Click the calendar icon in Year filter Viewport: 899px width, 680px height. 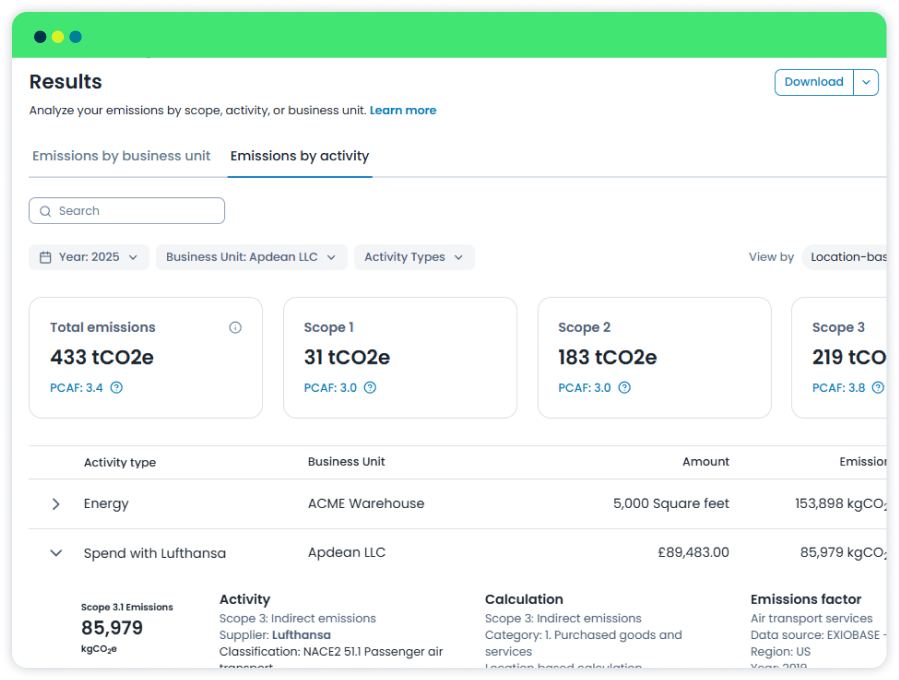click(x=45, y=257)
